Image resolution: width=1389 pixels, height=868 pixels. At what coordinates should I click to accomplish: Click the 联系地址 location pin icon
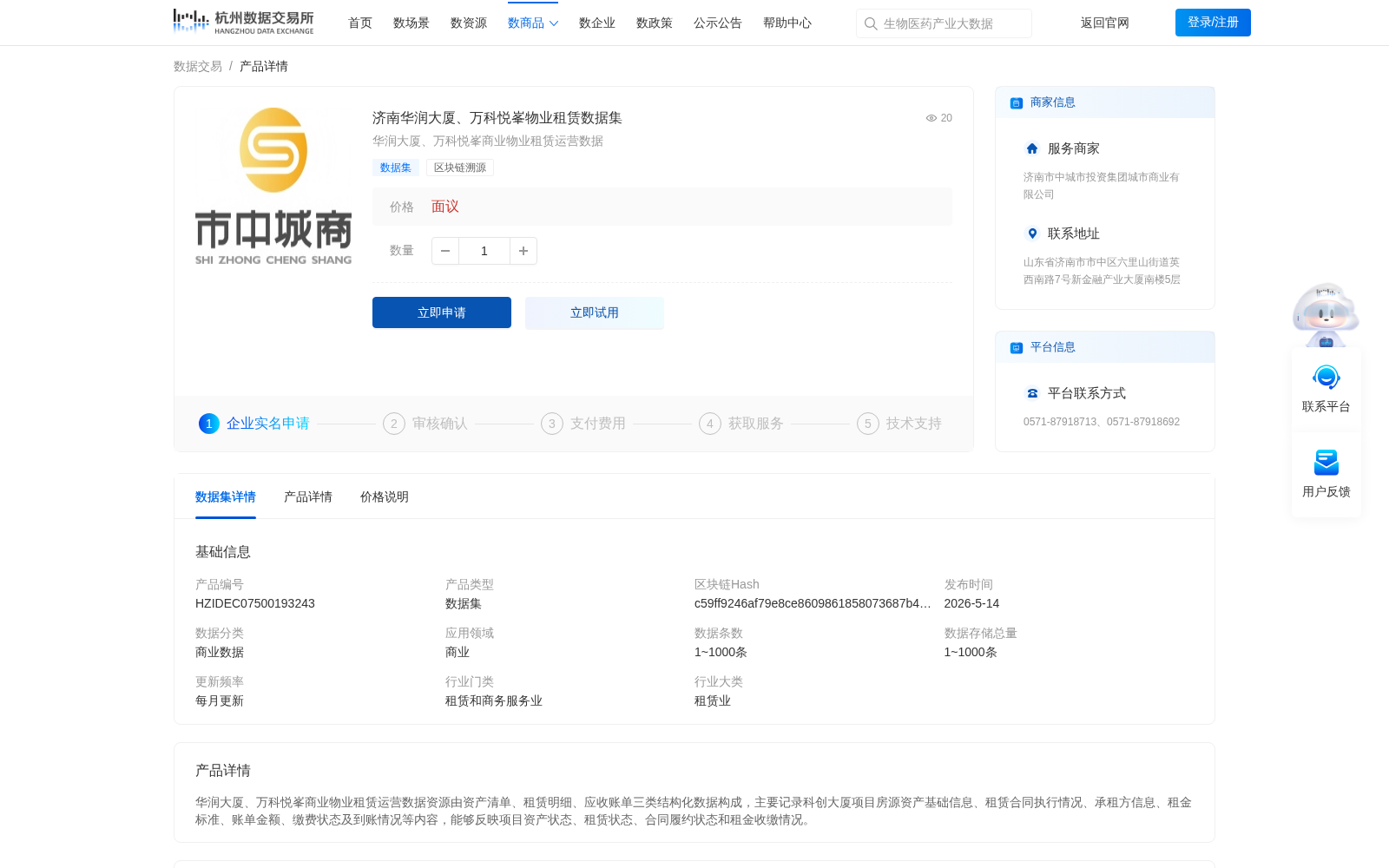(x=1032, y=233)
